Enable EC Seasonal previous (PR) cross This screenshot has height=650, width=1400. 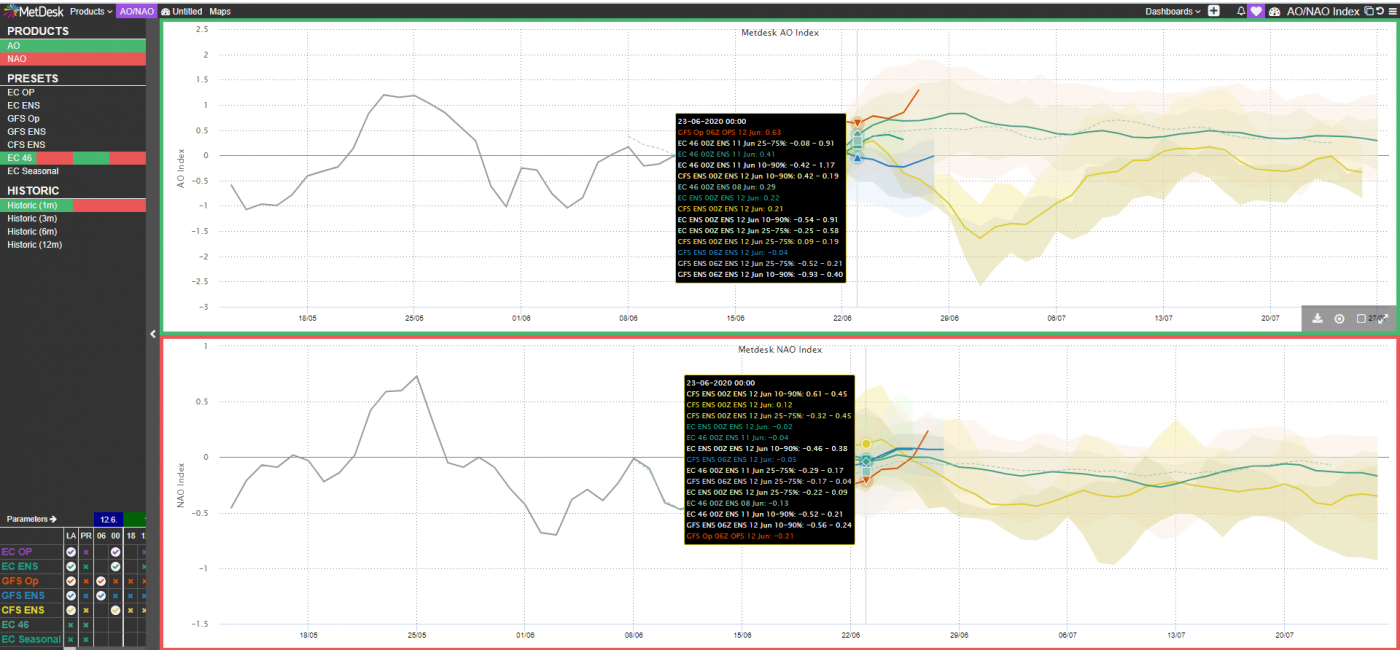click(x=86, y=639)
